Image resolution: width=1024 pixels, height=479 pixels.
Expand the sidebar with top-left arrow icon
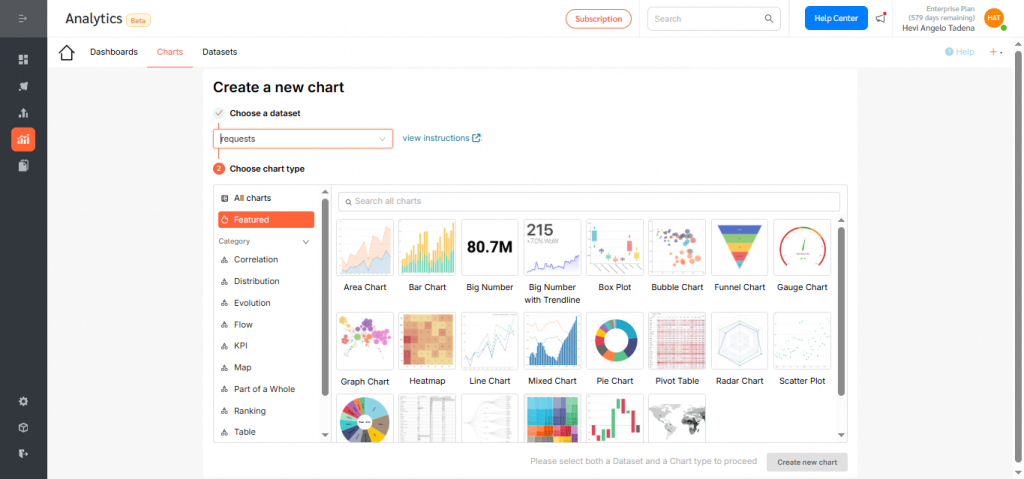[23, 19]
